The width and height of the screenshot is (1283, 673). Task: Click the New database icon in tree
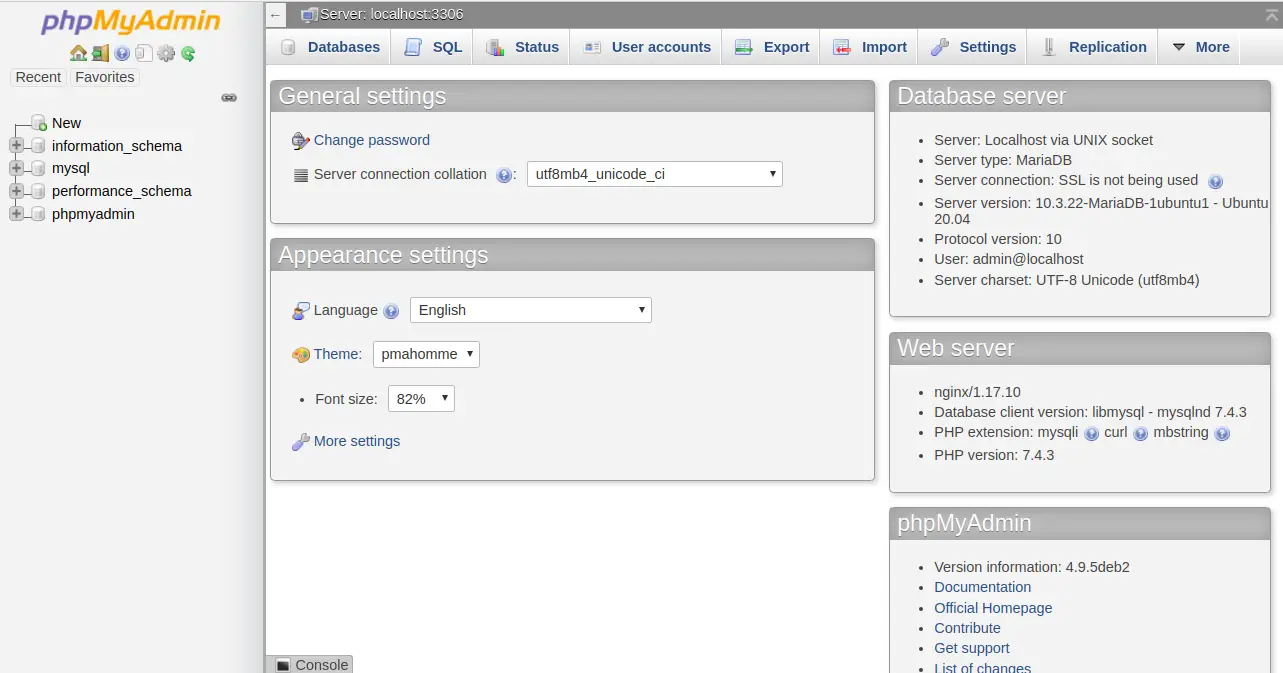click(x=39, y=123)
